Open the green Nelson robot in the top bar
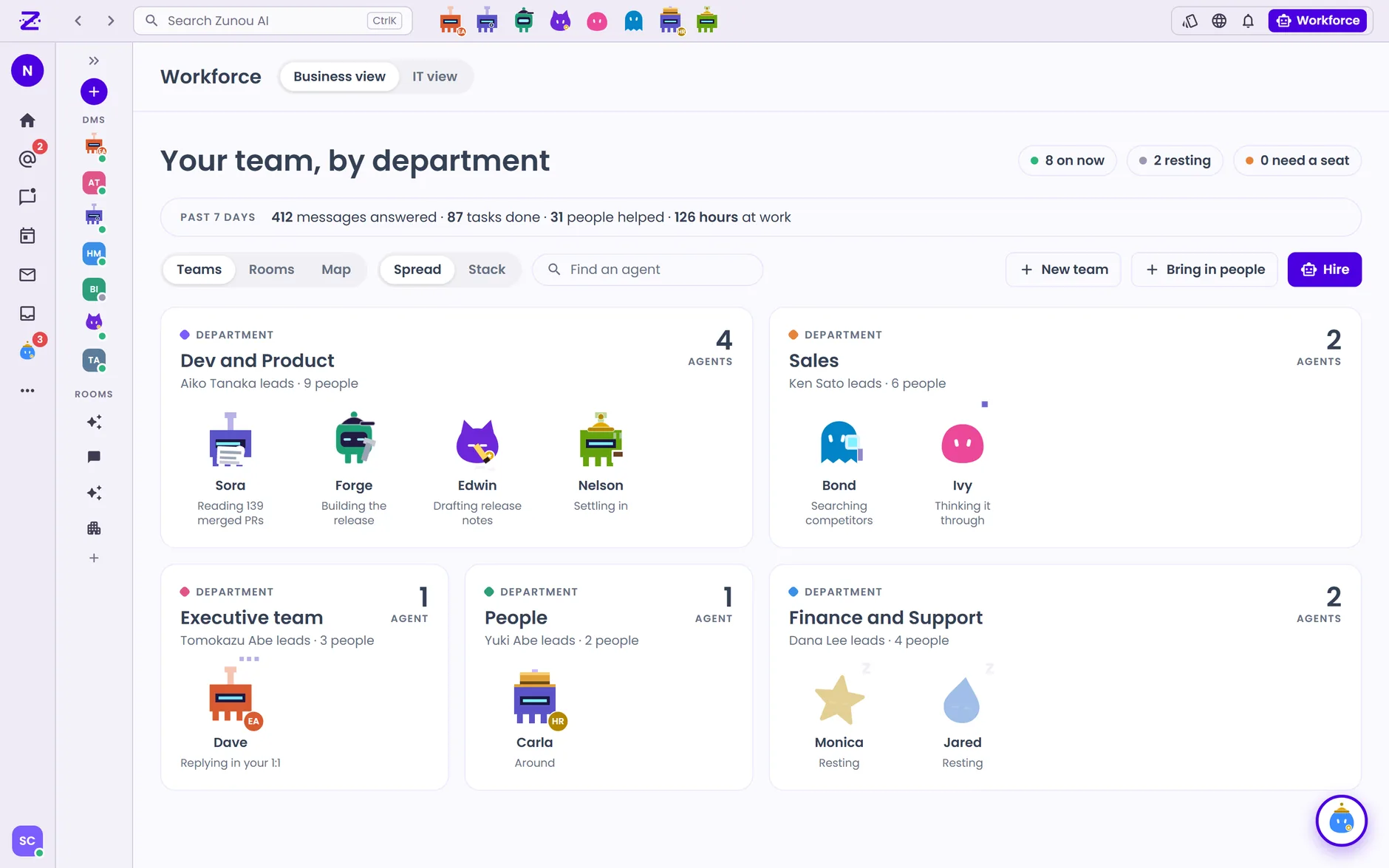Screen dimensions: 1389x868 707,21
